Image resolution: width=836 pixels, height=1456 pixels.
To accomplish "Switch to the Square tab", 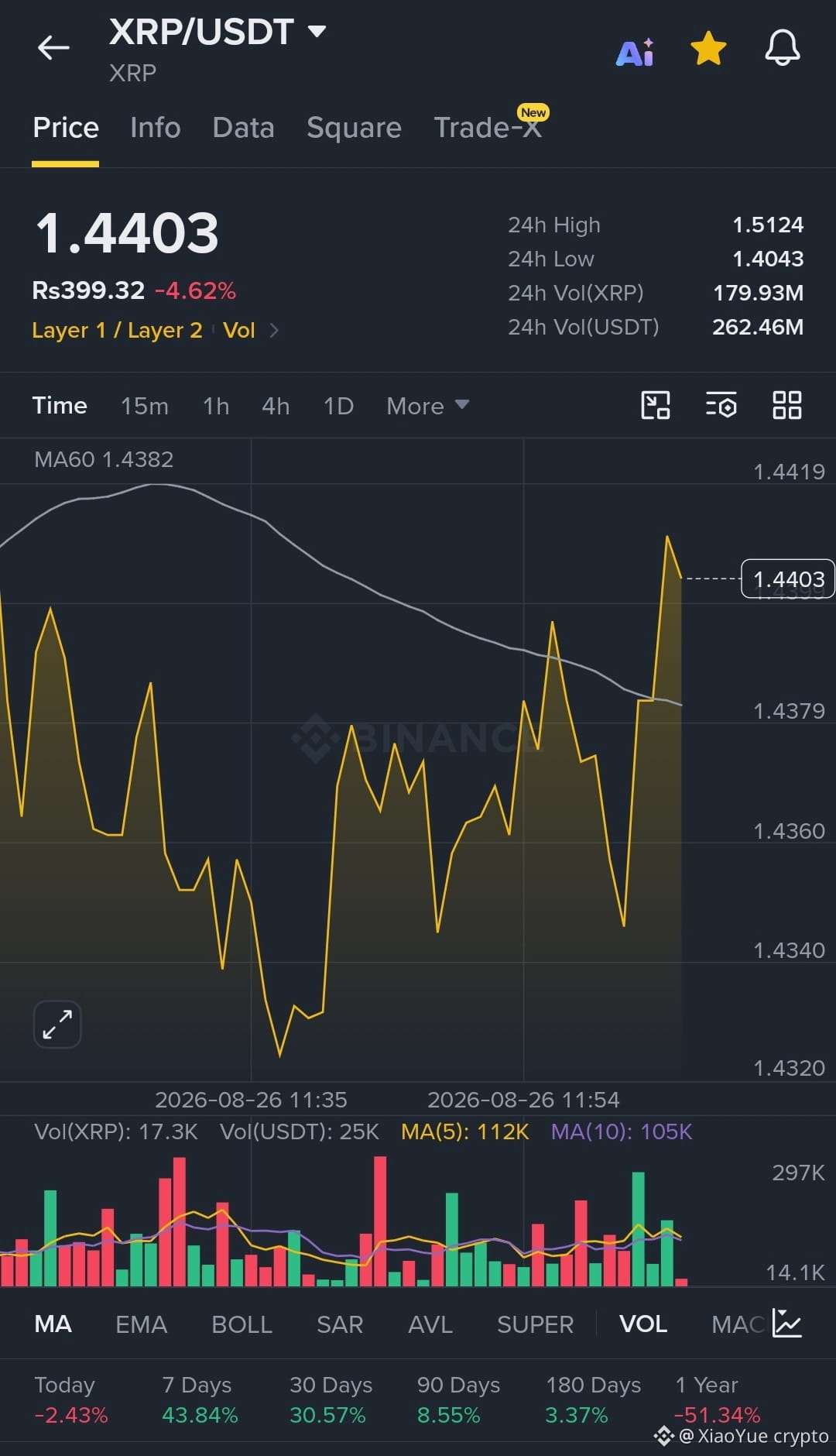I will [x=354, y=128].
